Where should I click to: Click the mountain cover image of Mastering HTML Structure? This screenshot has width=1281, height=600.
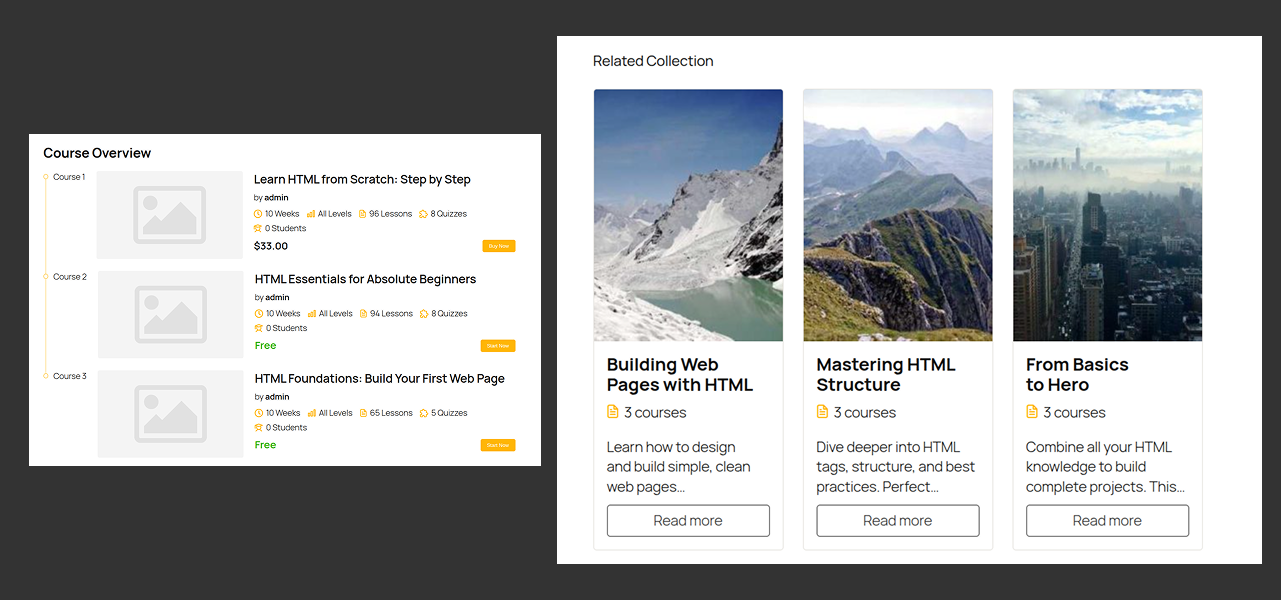tap(897, 214)
